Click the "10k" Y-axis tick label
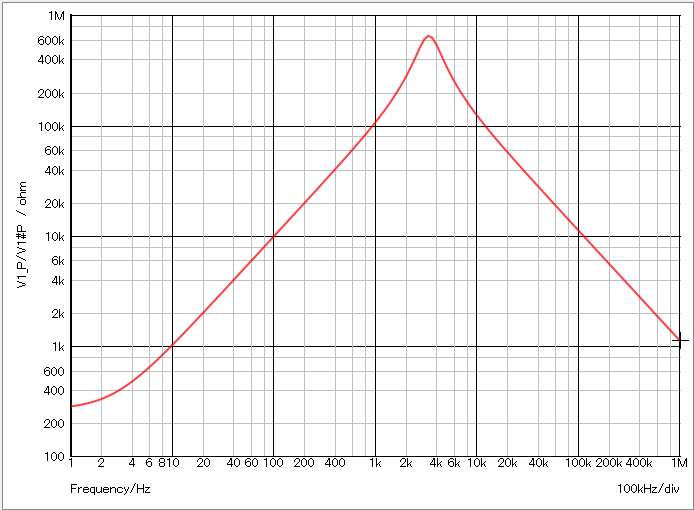The height and width of the screenshot is (510, 694). 54,237
